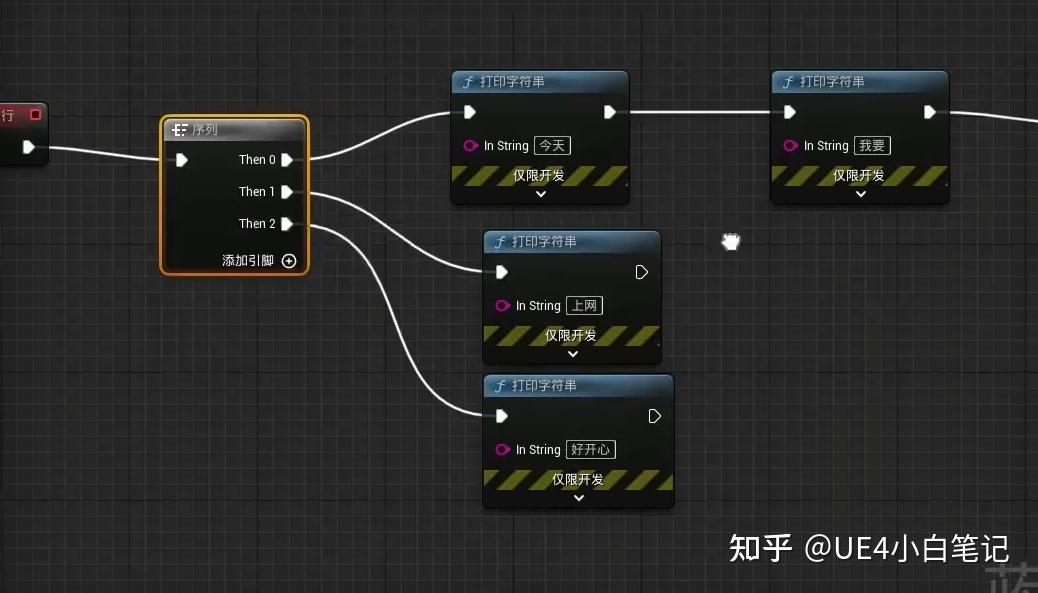Click the sequence icon on 序列 node
Screen dimensions: 1038x593
click(179, 130)
